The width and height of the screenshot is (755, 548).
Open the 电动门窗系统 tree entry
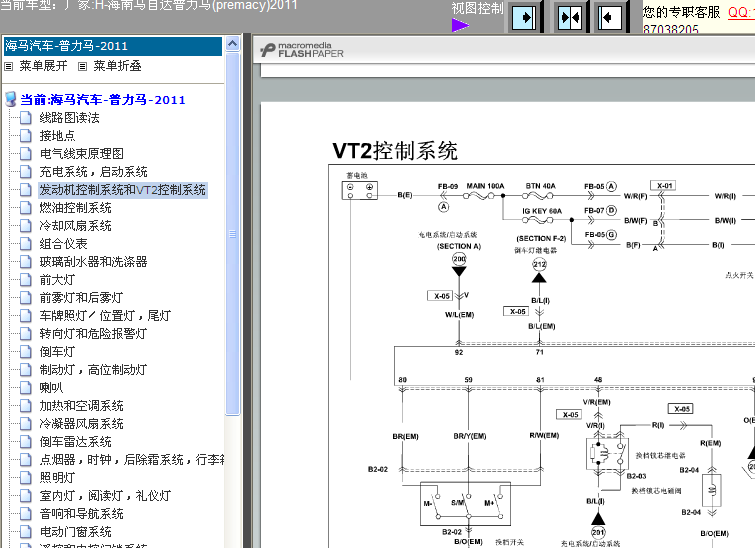click(75, 532)
